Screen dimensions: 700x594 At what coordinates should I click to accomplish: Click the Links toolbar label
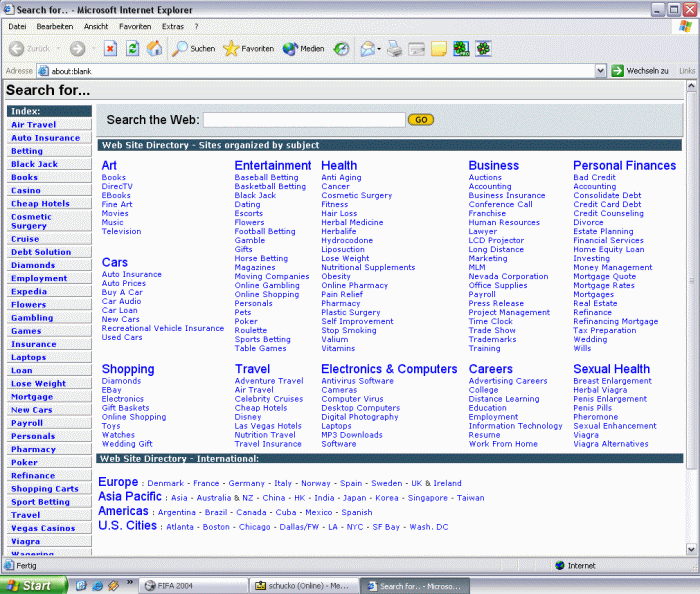pyautogui.click(x=688, y=71)
